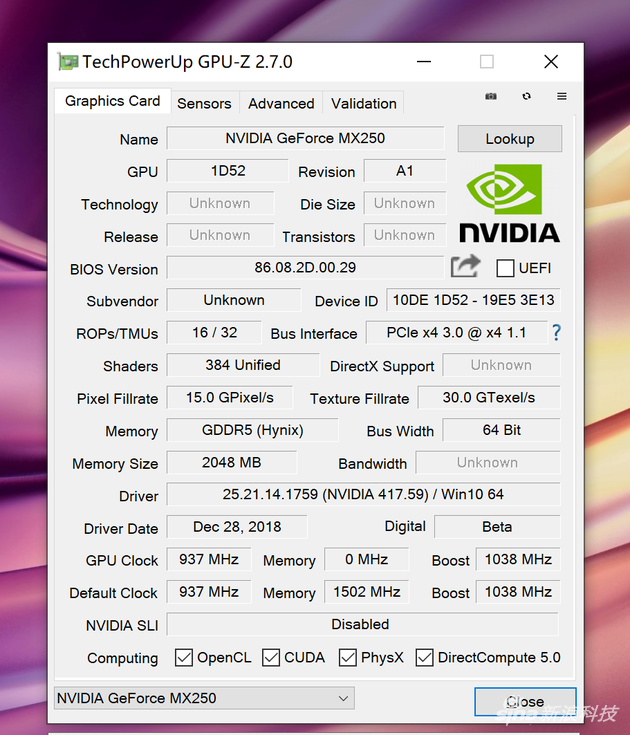Select the Validation tab
This screenshot has height=735, width=630.
click(x=364, y=103)
